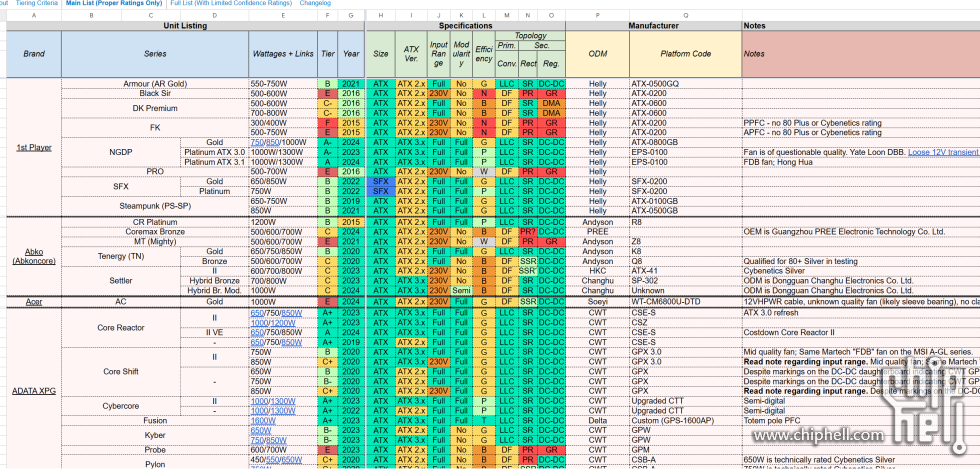Viewport: 980px width, 470px height.
Task: Click the Tier header cell
Action: click(327, 54)
